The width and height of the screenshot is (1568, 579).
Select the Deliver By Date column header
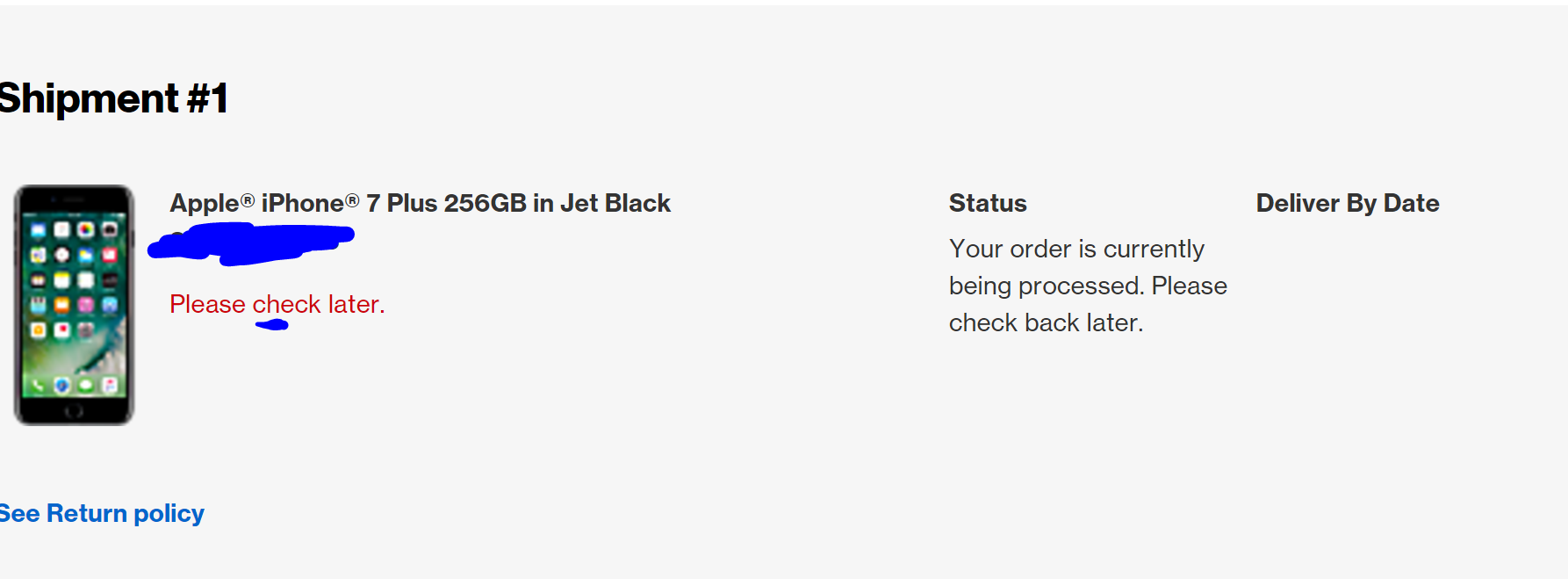1348,203
